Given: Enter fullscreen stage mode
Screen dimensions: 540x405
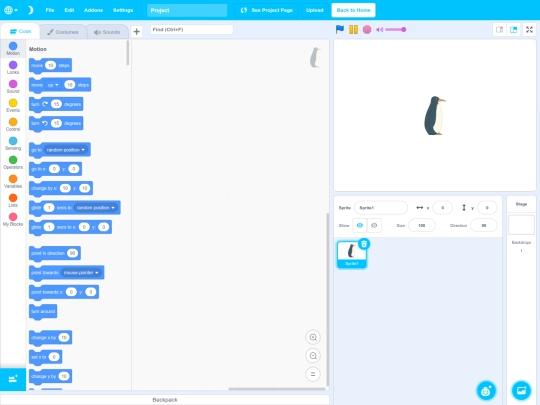Looking at the screenshot, I should [529, 30].
